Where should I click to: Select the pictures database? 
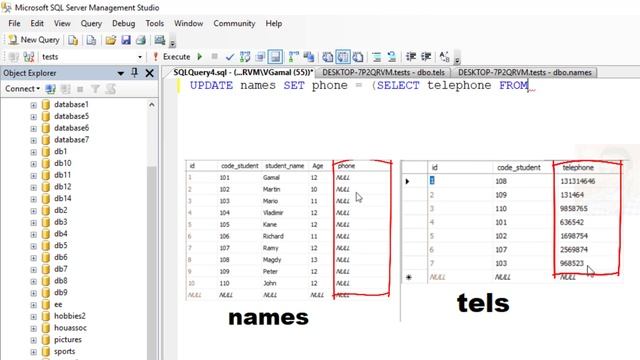pyautogui.click(x=68, y=339)
